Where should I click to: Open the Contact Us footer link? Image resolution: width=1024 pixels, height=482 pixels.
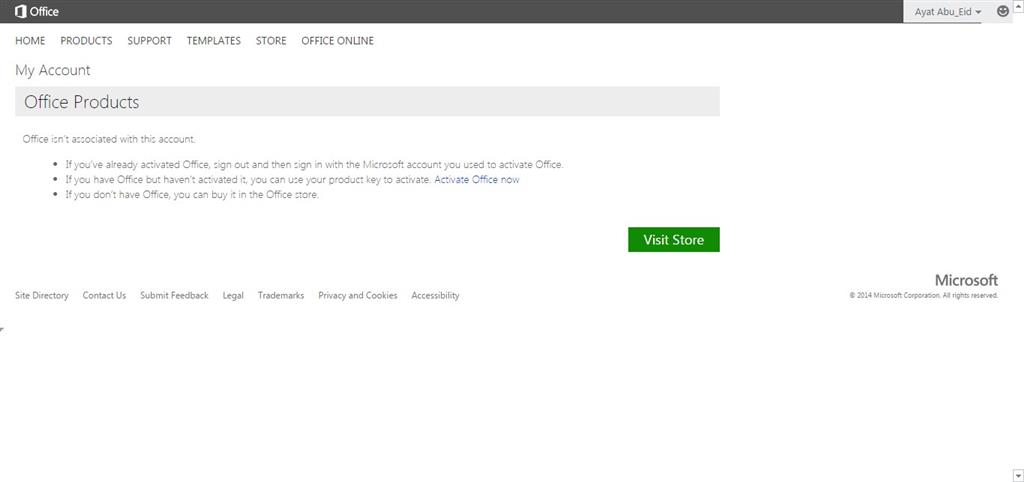point(104,295)
